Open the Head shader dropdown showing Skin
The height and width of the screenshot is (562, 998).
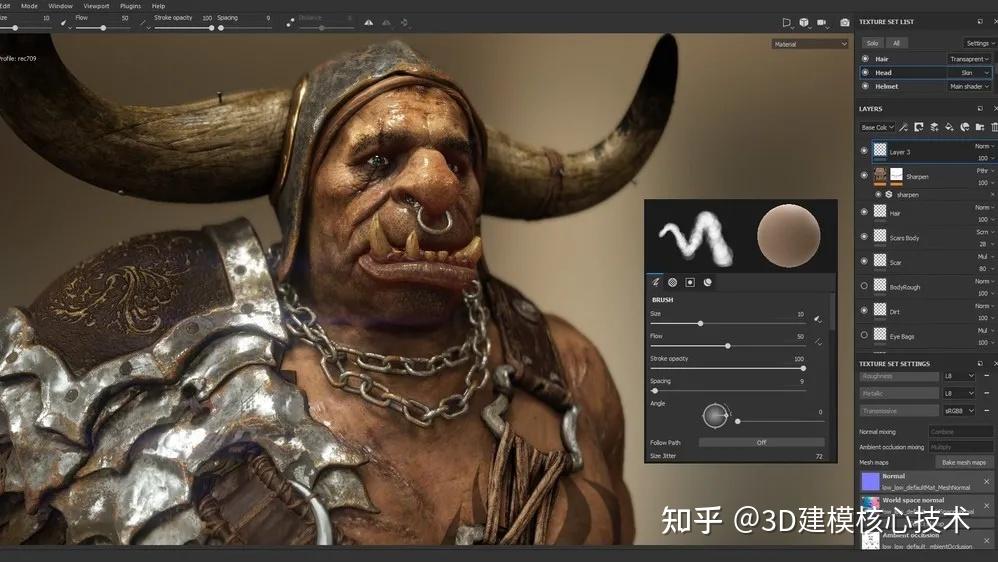969,73
